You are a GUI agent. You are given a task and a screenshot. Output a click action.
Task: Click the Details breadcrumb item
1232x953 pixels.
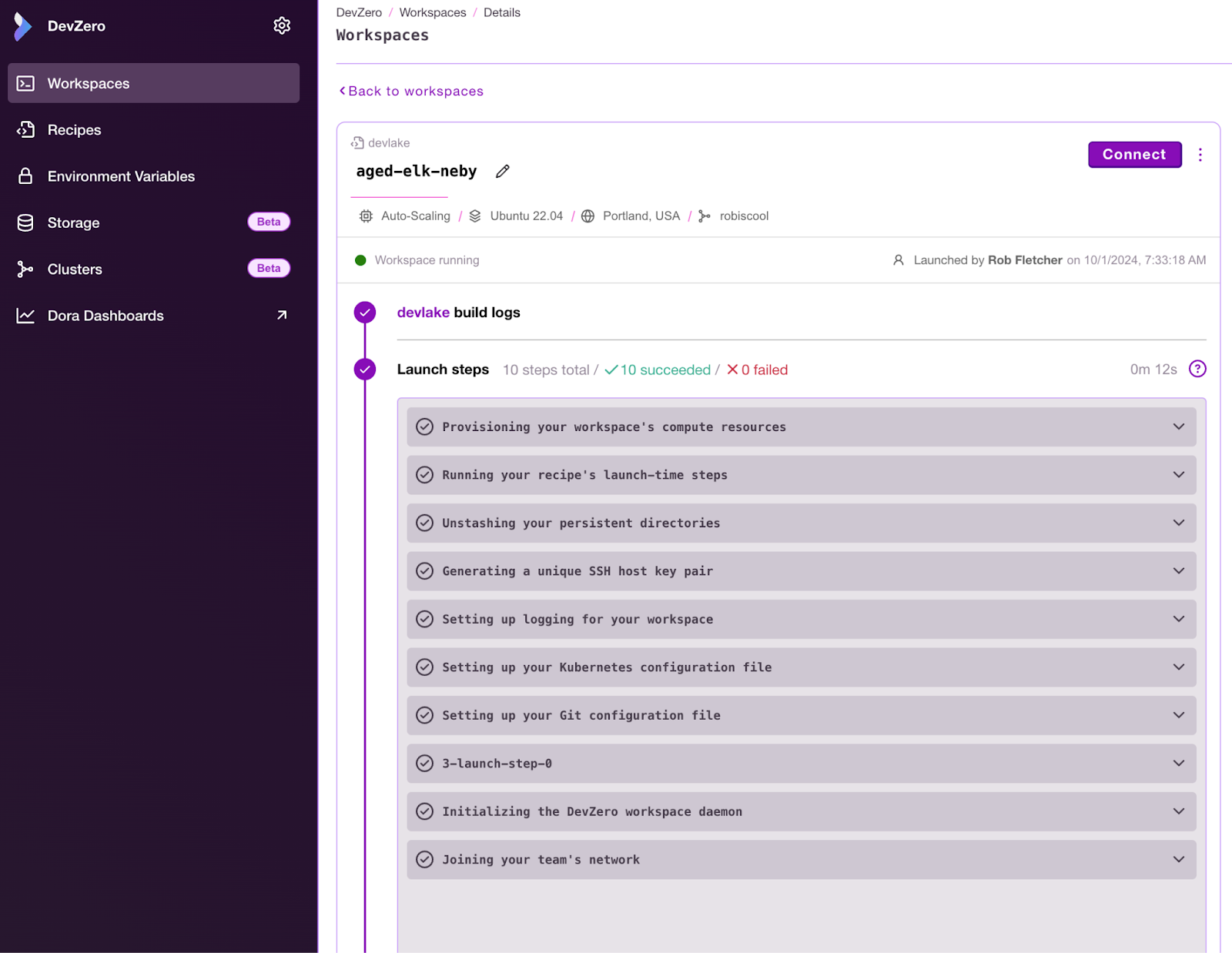click(502, 12)
